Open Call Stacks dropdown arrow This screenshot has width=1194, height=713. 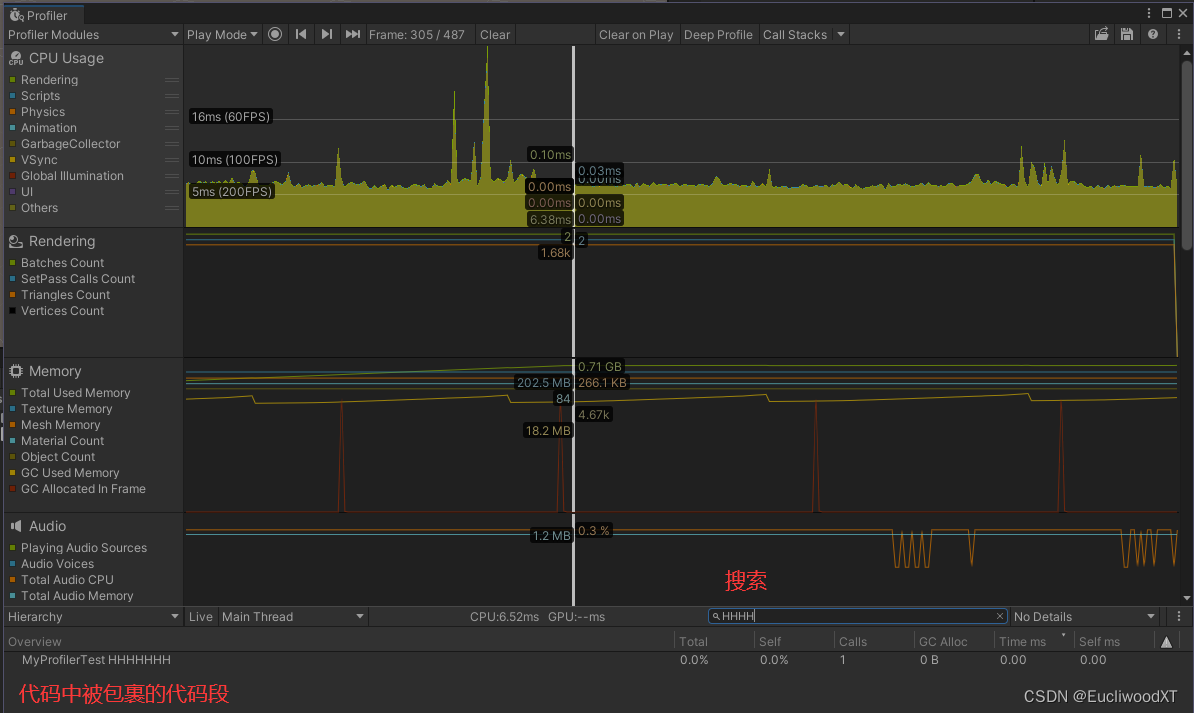tap(841, 34)
